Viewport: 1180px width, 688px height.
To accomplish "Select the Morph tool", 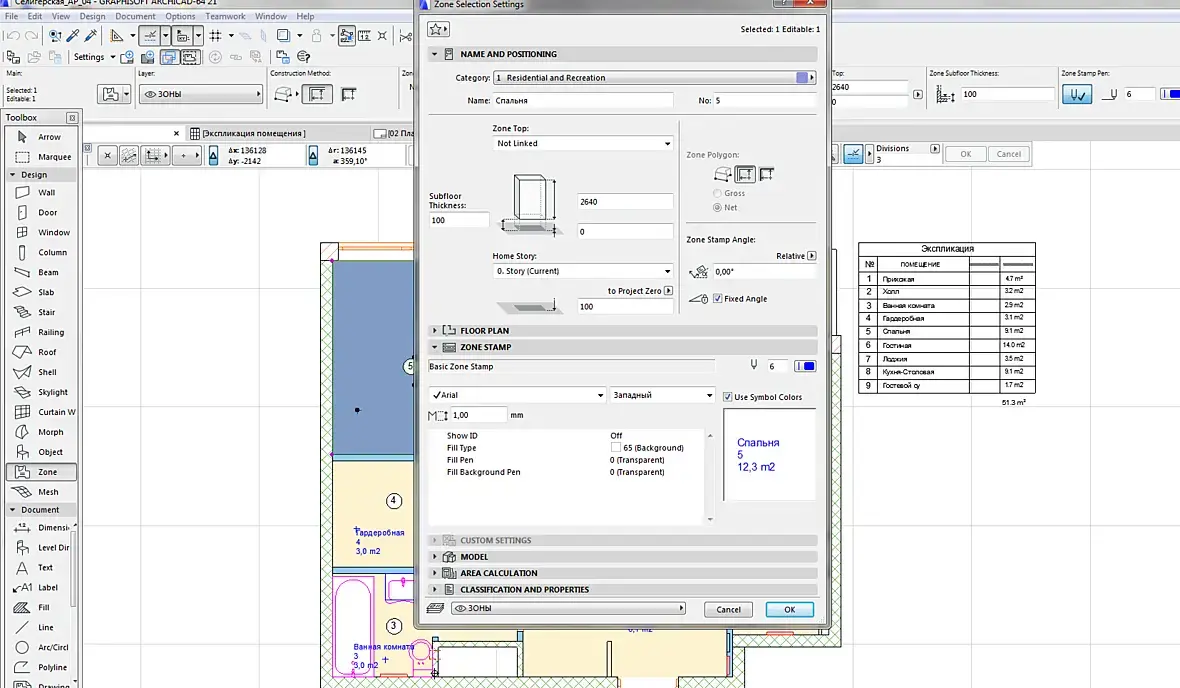I will click(41, 432).
